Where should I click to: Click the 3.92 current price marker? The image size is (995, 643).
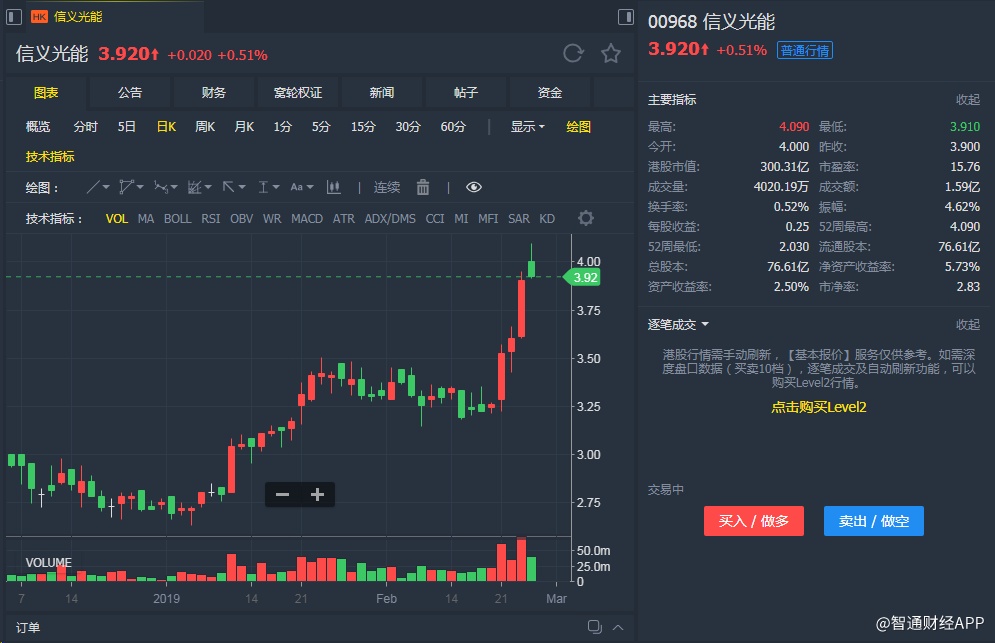pos(582,277)
